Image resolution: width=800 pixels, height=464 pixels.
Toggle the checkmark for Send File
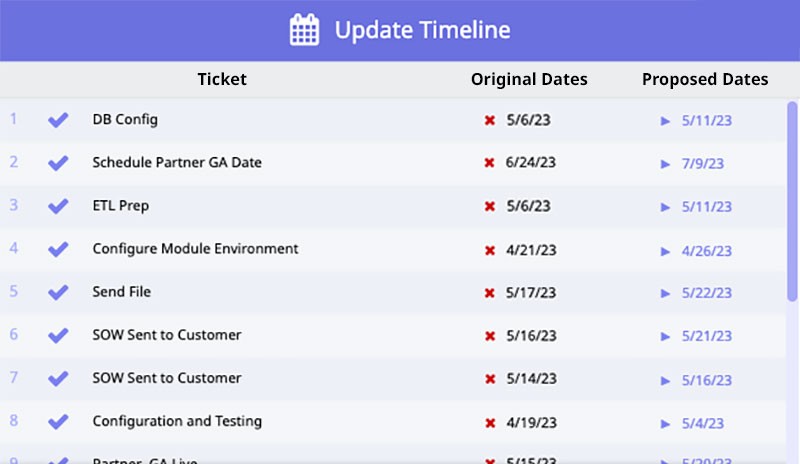coord(58,292)
